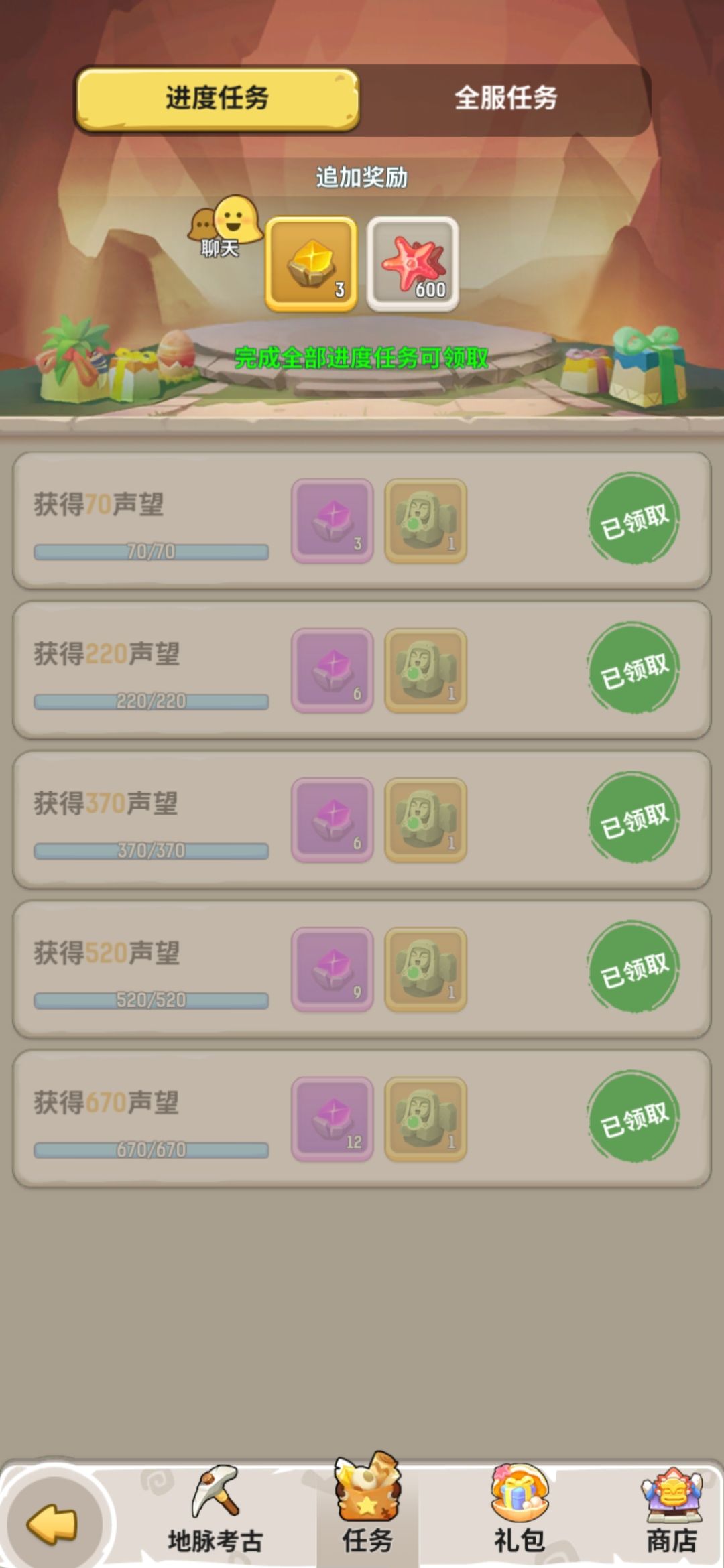Click the yellow back arrow button
The image size is (724, 1568).
(x=52, y=1524)
